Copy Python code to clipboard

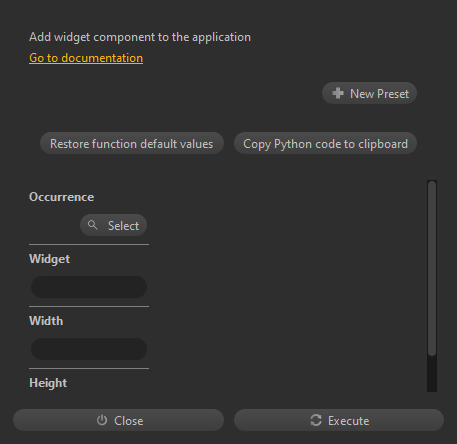[x=325, y=143]
